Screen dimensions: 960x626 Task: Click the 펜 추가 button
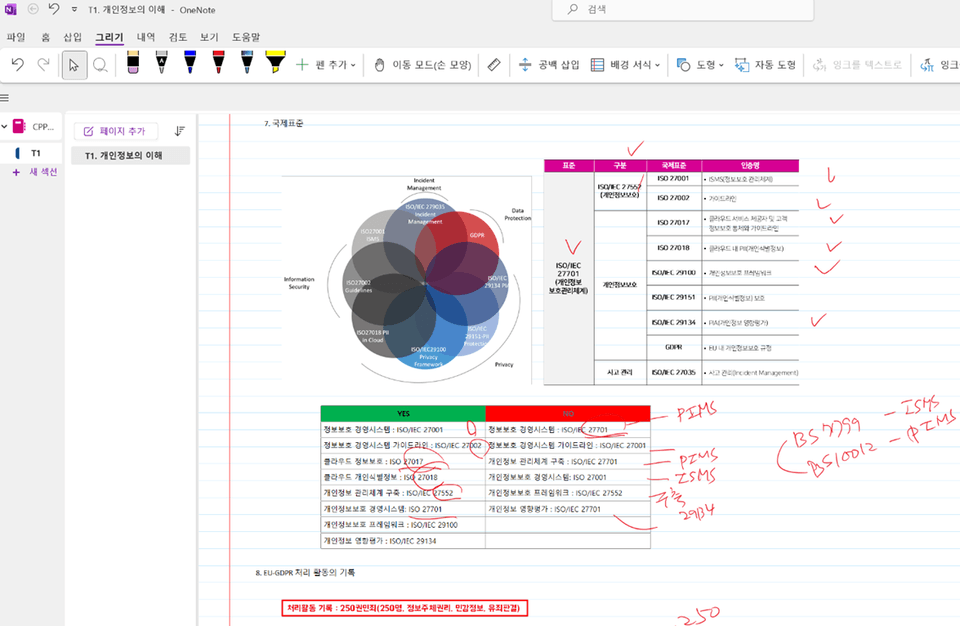point(326,64)
